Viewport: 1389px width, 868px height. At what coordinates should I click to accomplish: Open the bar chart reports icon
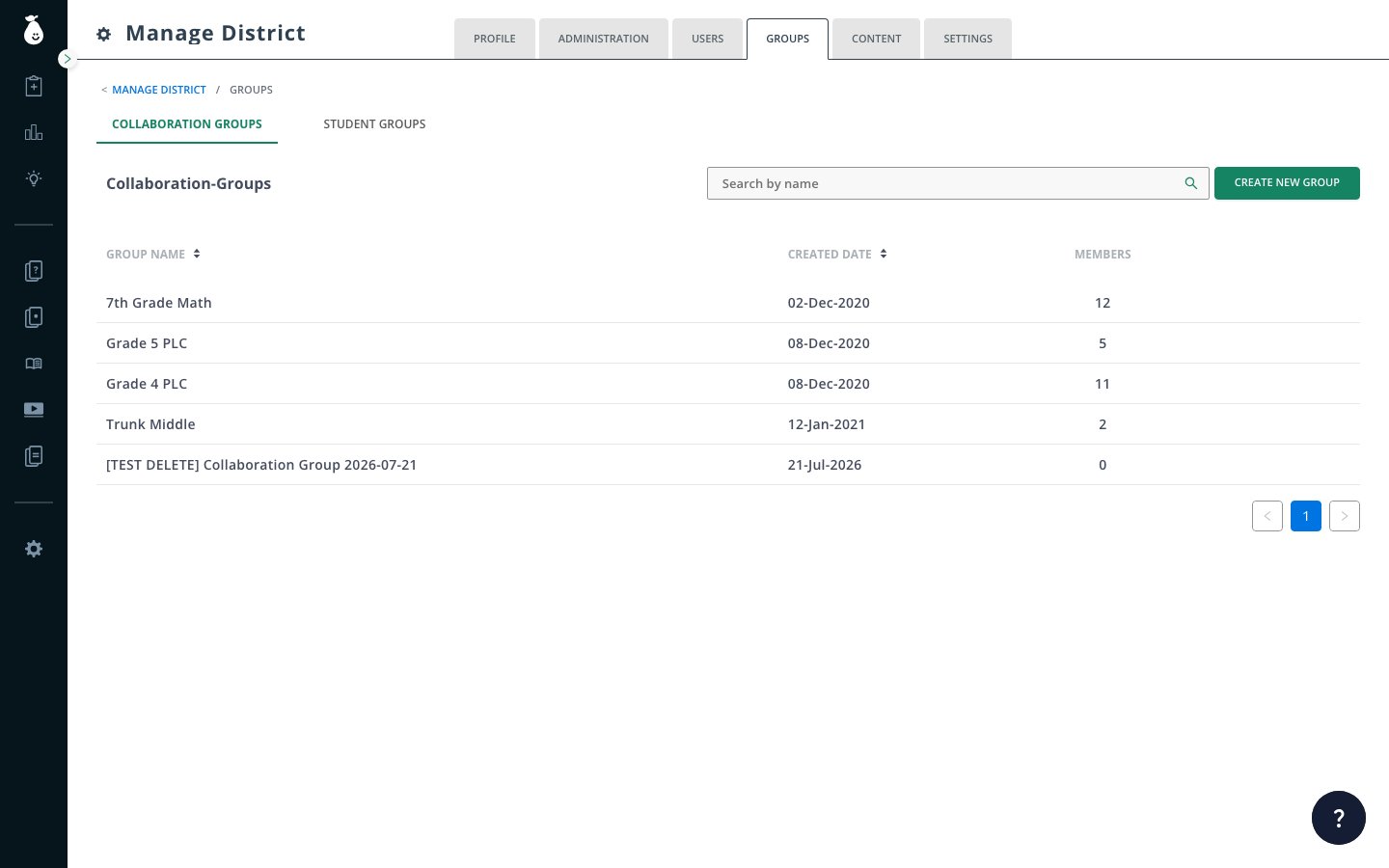[x=34, y=132]
